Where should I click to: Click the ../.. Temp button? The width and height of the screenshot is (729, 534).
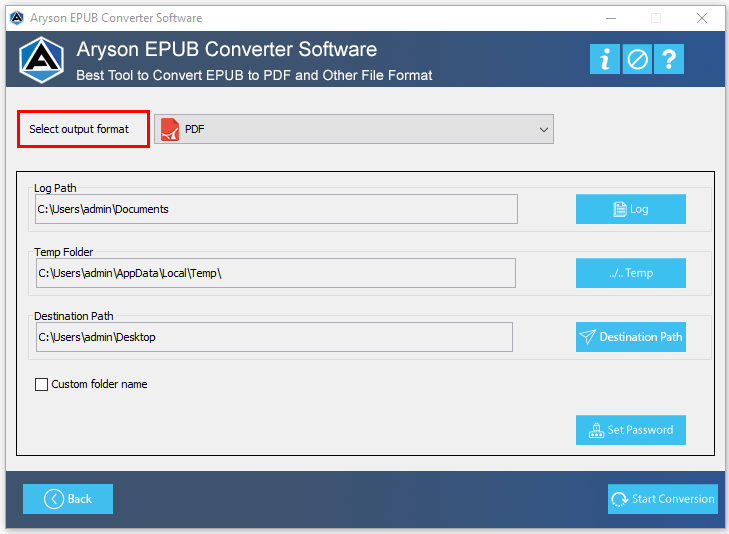(x=630, y=273)
